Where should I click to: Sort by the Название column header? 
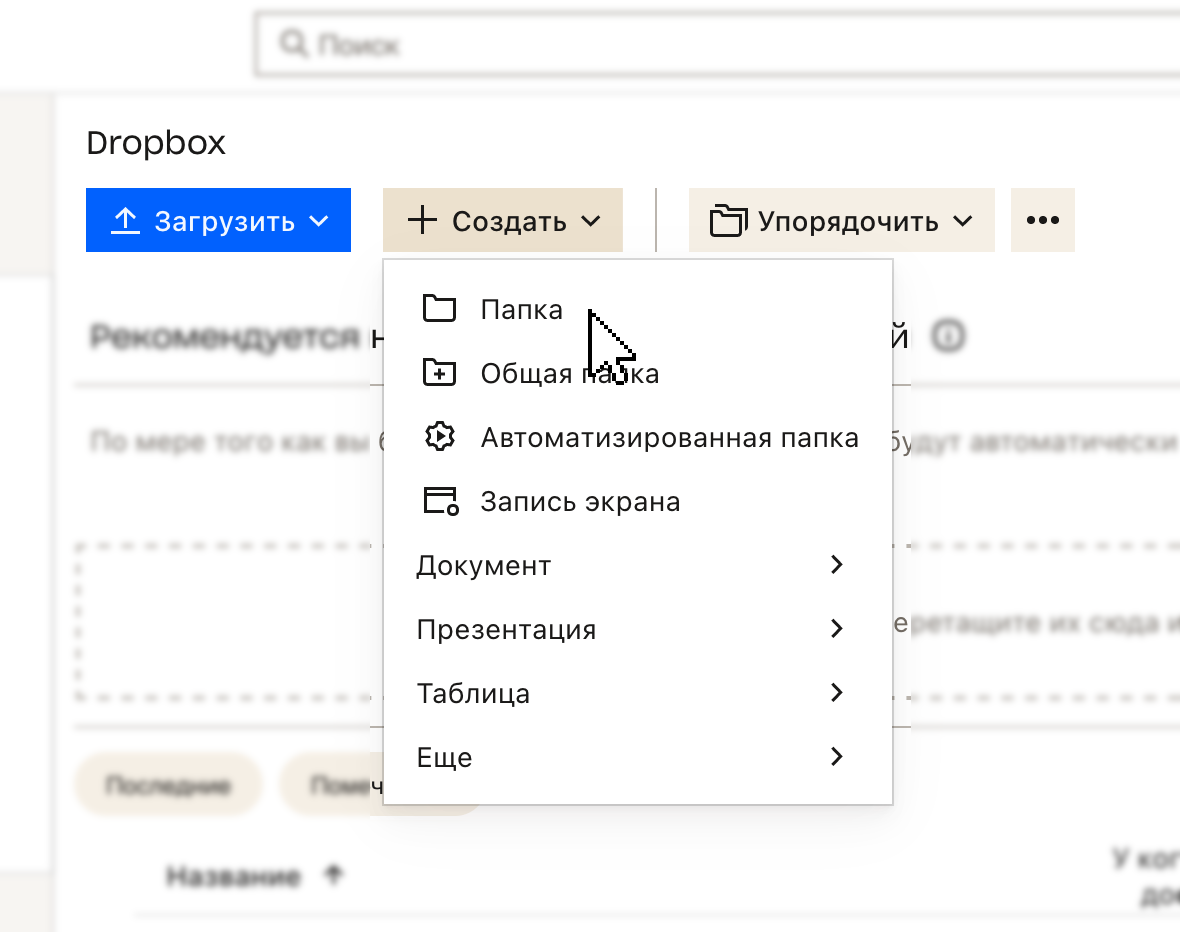(x=233, y=876)
